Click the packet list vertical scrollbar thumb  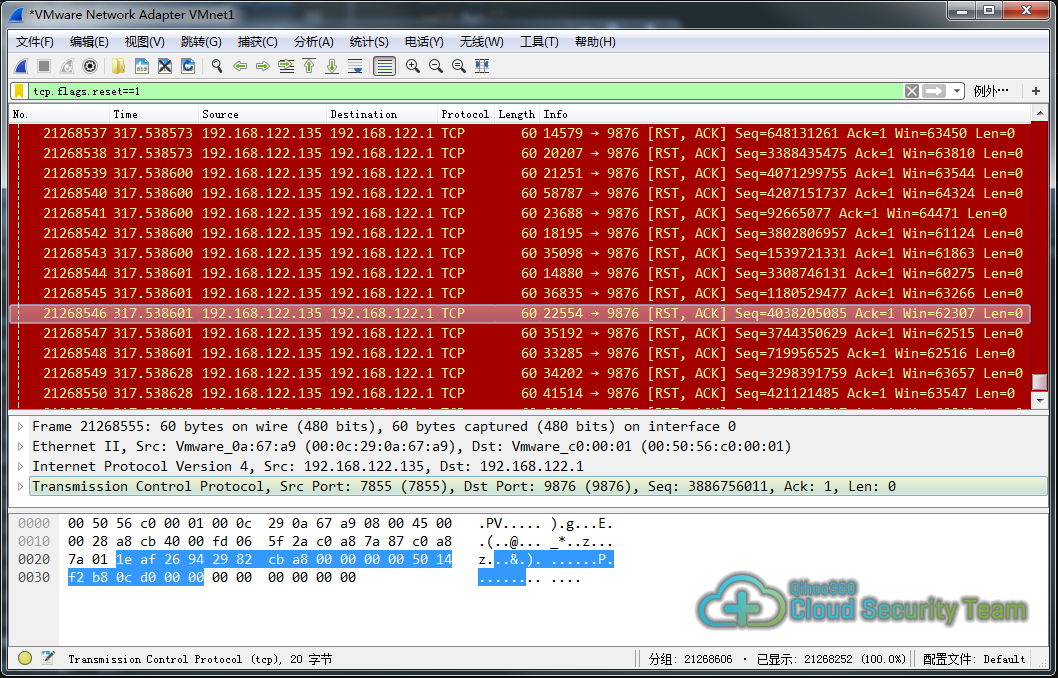tap(1040, 383)
